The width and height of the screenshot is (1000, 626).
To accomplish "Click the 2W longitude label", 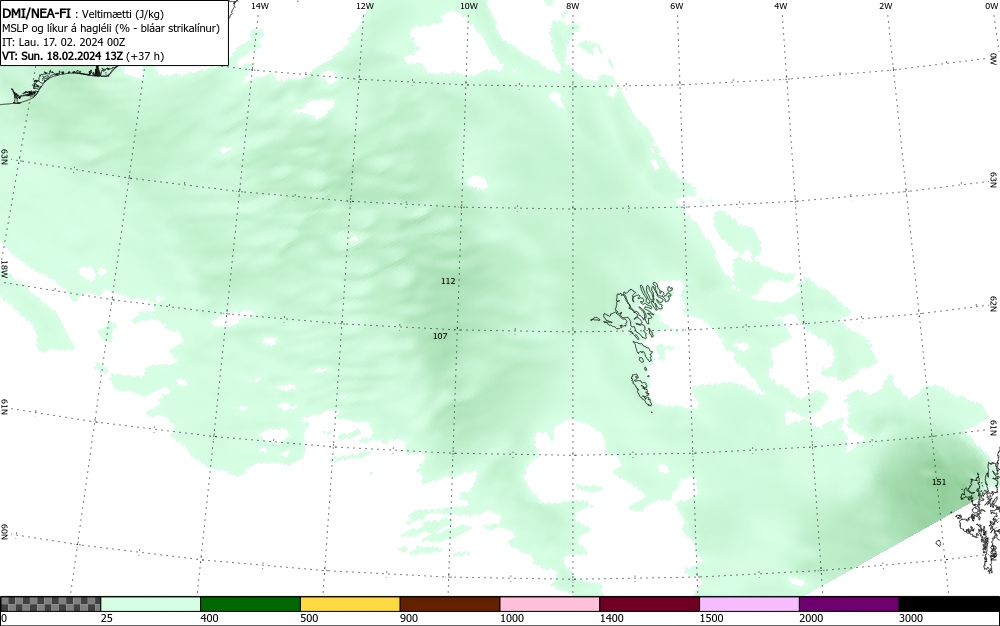I will [x=885, y=6].
